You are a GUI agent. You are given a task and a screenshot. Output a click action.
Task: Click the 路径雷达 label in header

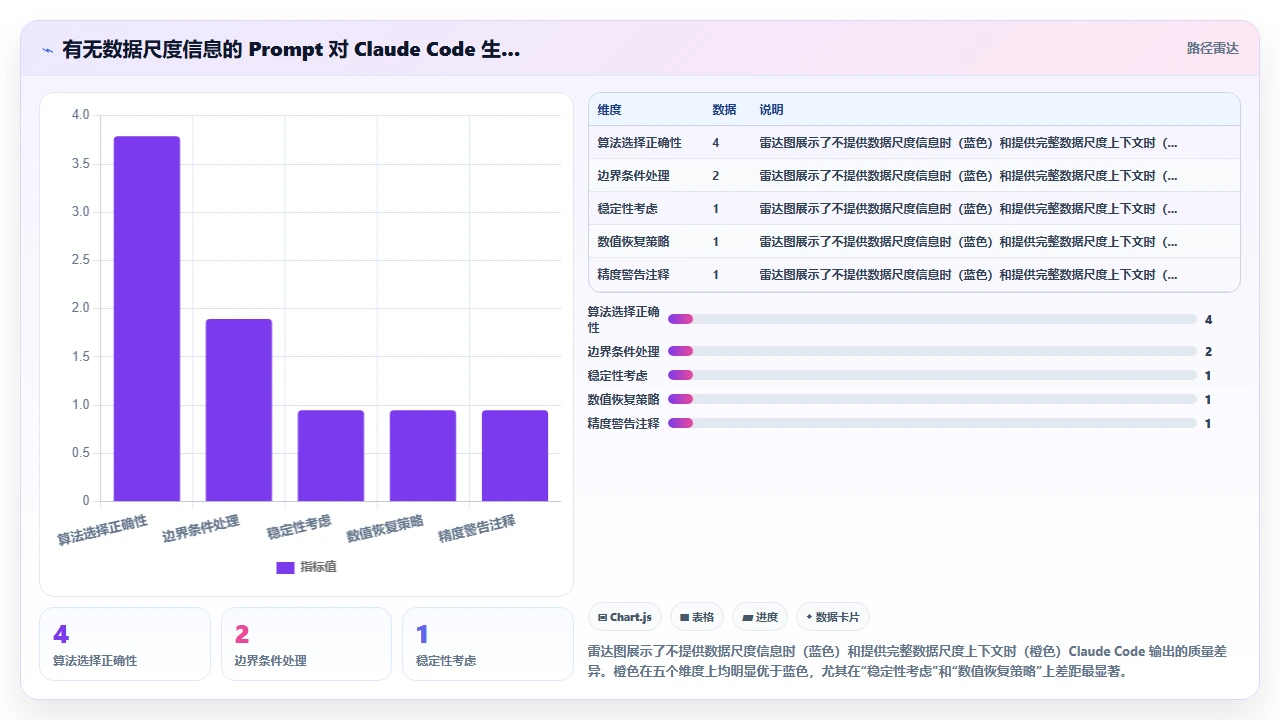point(1212,48)
